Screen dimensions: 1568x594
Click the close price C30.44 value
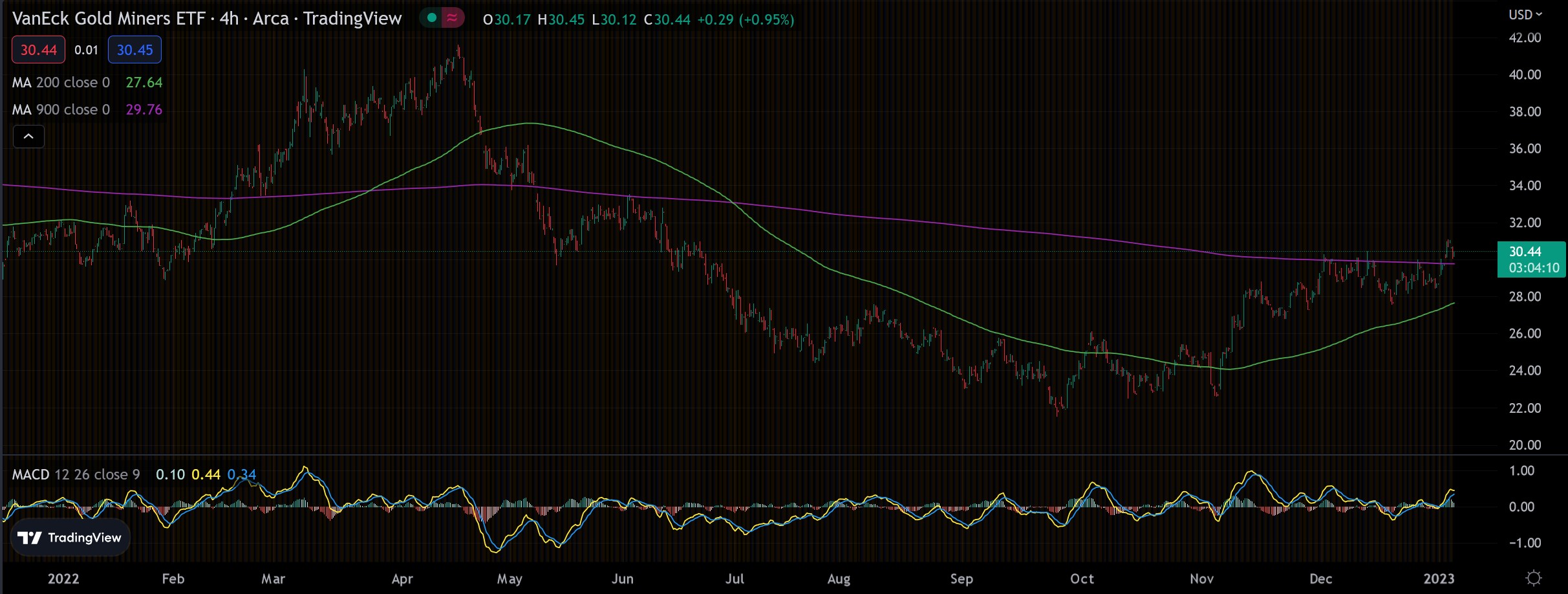[667, 19]
